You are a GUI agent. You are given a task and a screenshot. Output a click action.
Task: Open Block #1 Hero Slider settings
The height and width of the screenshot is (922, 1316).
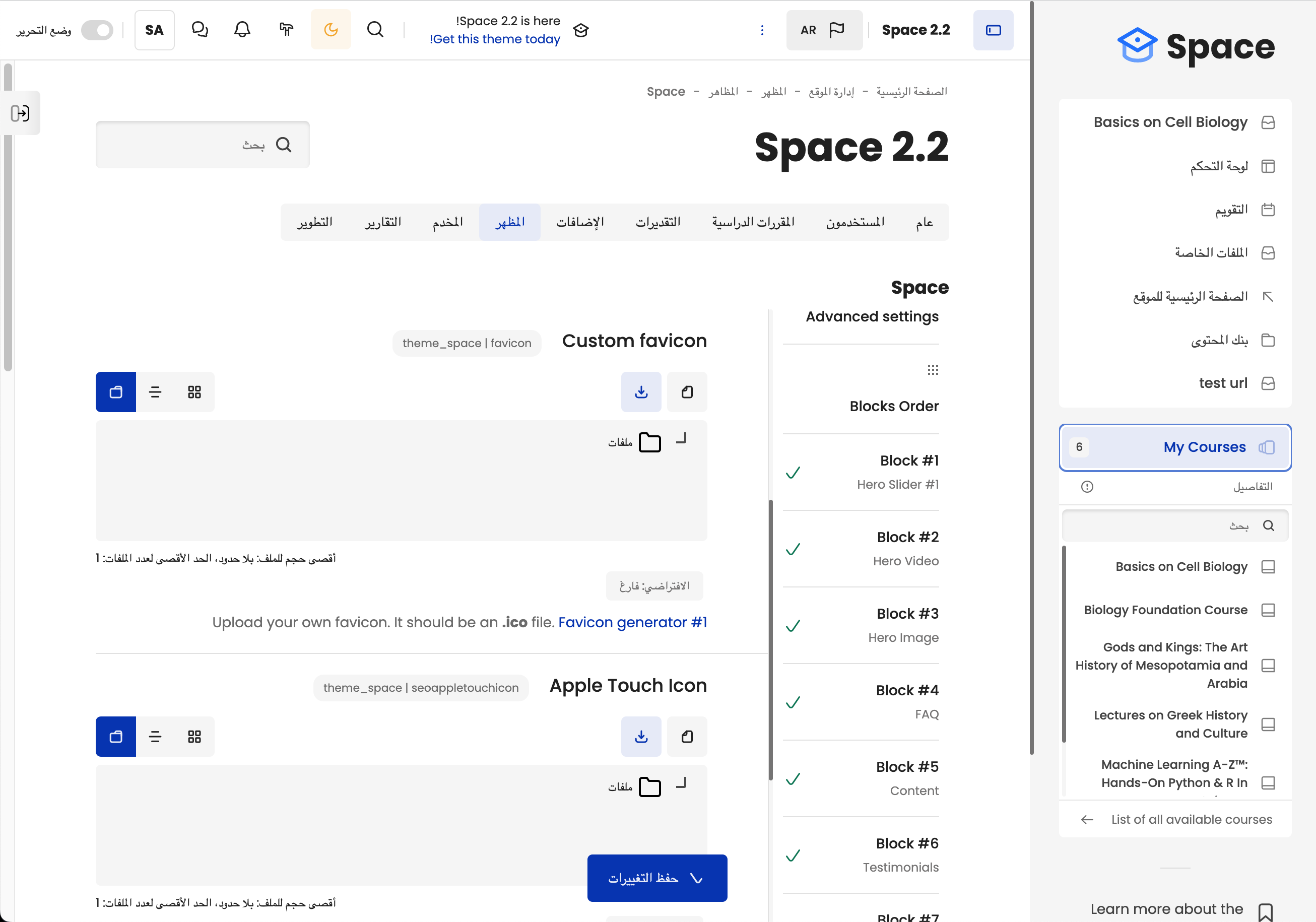pos(861,472)
